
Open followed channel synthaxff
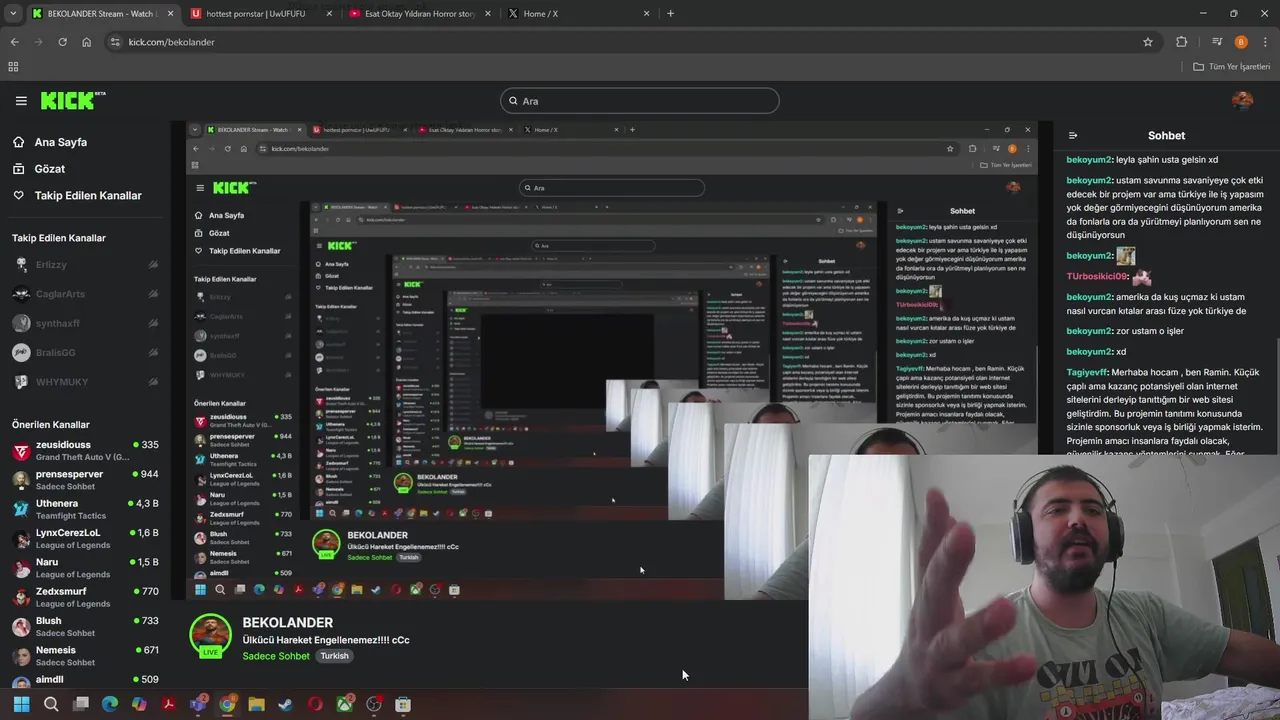(85, 323)
